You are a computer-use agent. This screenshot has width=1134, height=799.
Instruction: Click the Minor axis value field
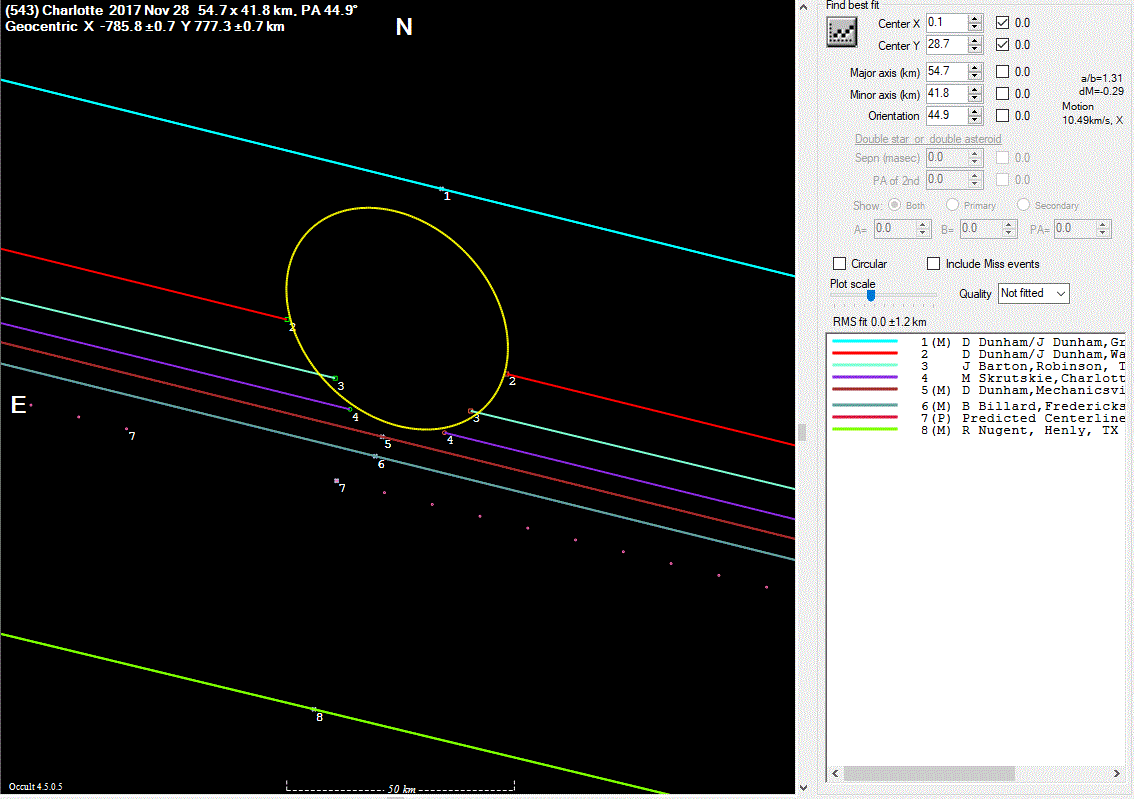[x=946, y=94]
